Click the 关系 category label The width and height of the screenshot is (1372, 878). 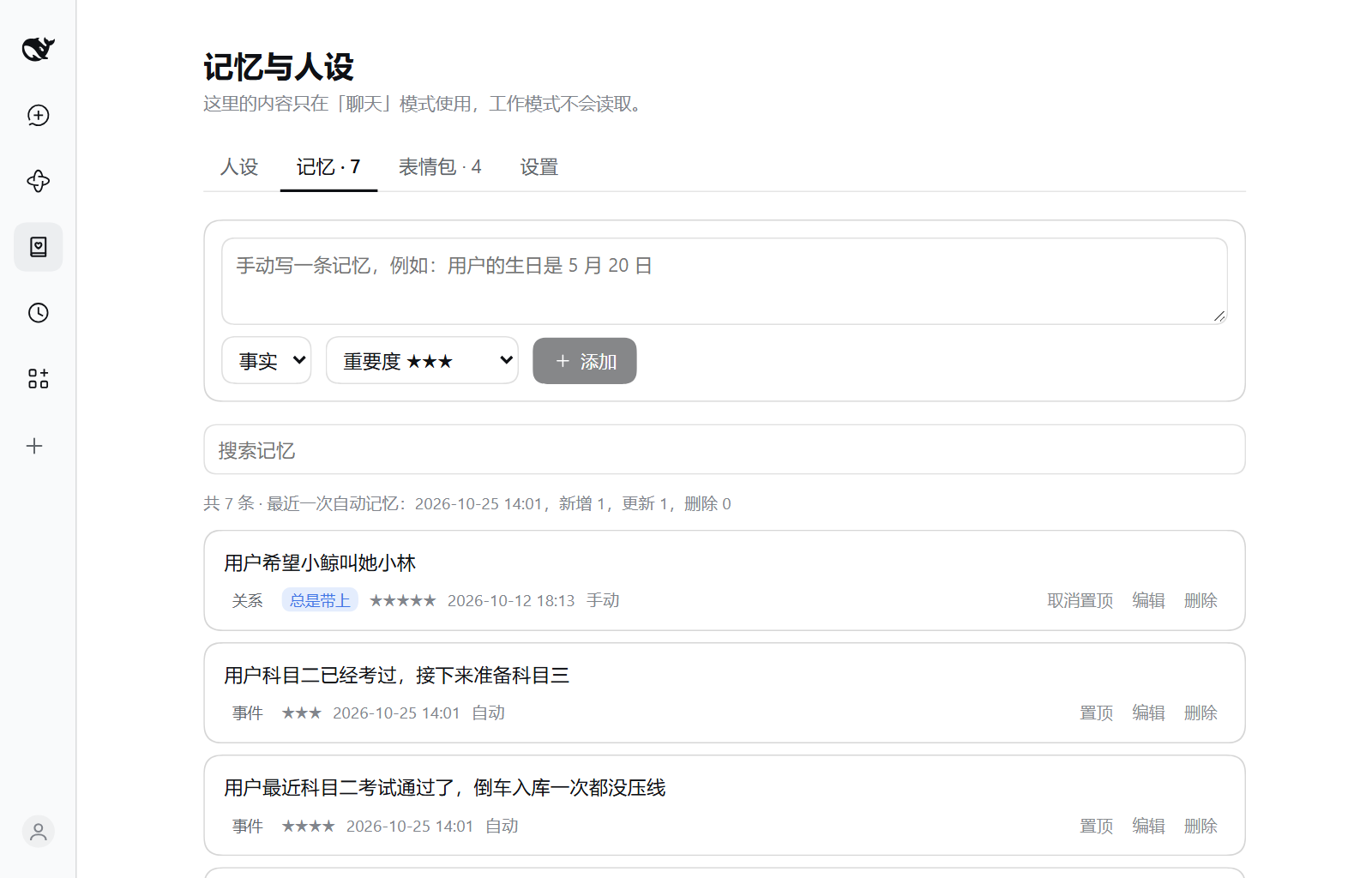248,600
